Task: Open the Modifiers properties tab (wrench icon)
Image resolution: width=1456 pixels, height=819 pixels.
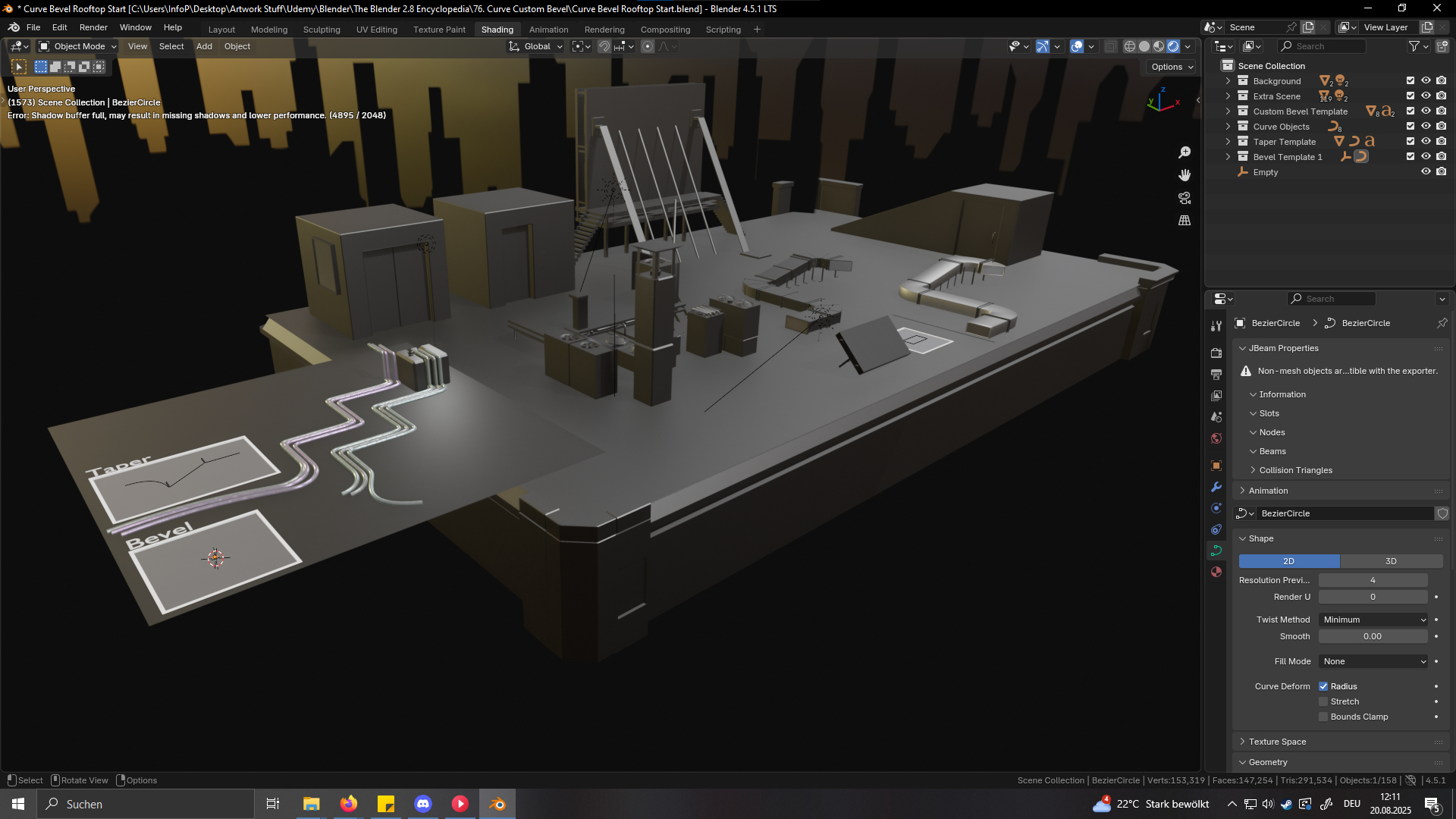Action: (x=1216, y=487)
